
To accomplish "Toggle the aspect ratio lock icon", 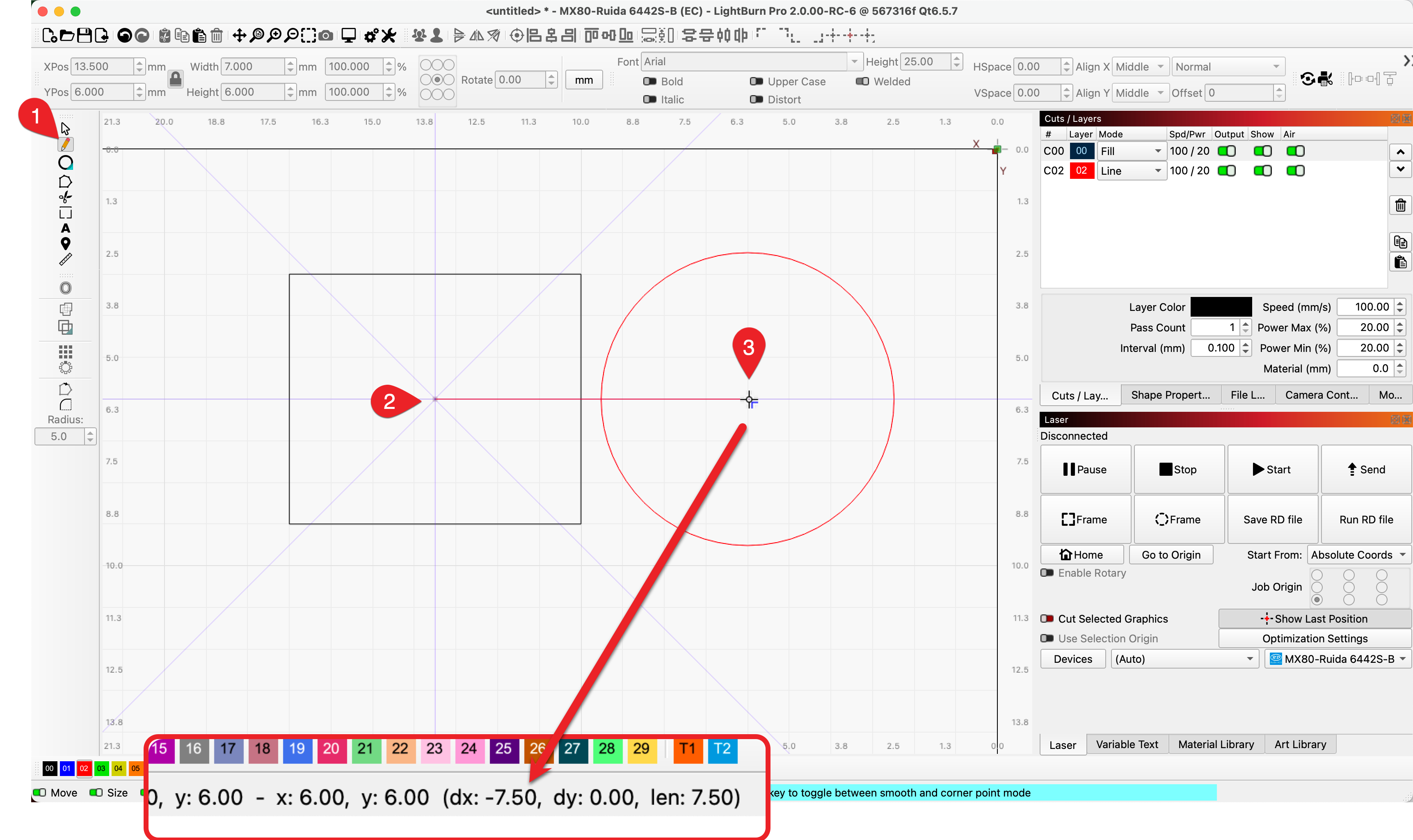I will 176,79.
